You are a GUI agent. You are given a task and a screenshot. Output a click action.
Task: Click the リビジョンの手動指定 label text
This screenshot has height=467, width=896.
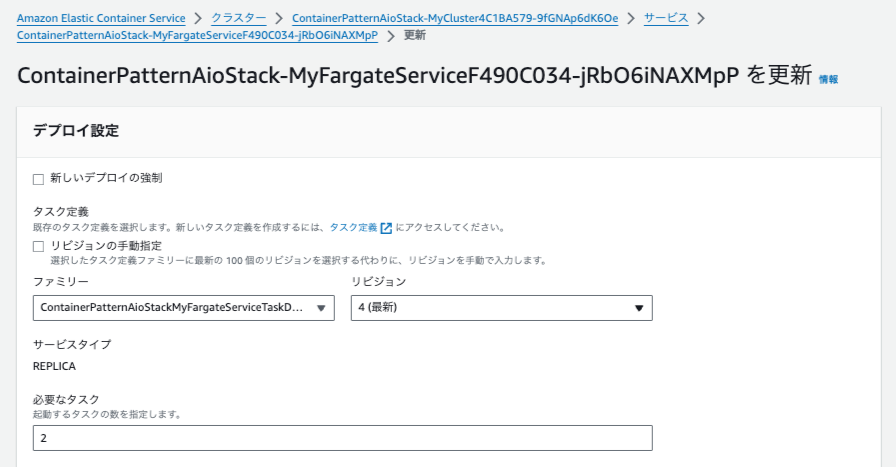click(106, 246)
